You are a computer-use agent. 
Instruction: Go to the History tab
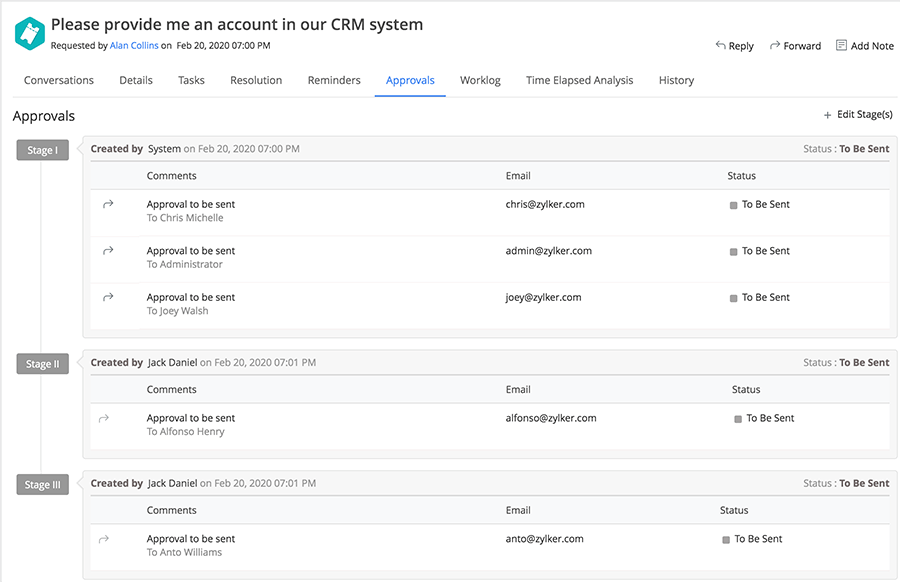coord(676,80)
